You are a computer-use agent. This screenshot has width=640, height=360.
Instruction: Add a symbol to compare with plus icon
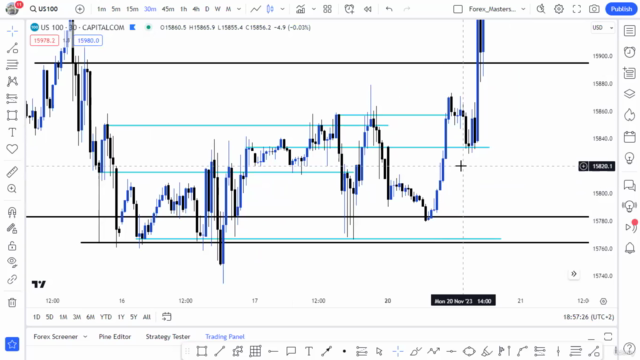[80, 9]
